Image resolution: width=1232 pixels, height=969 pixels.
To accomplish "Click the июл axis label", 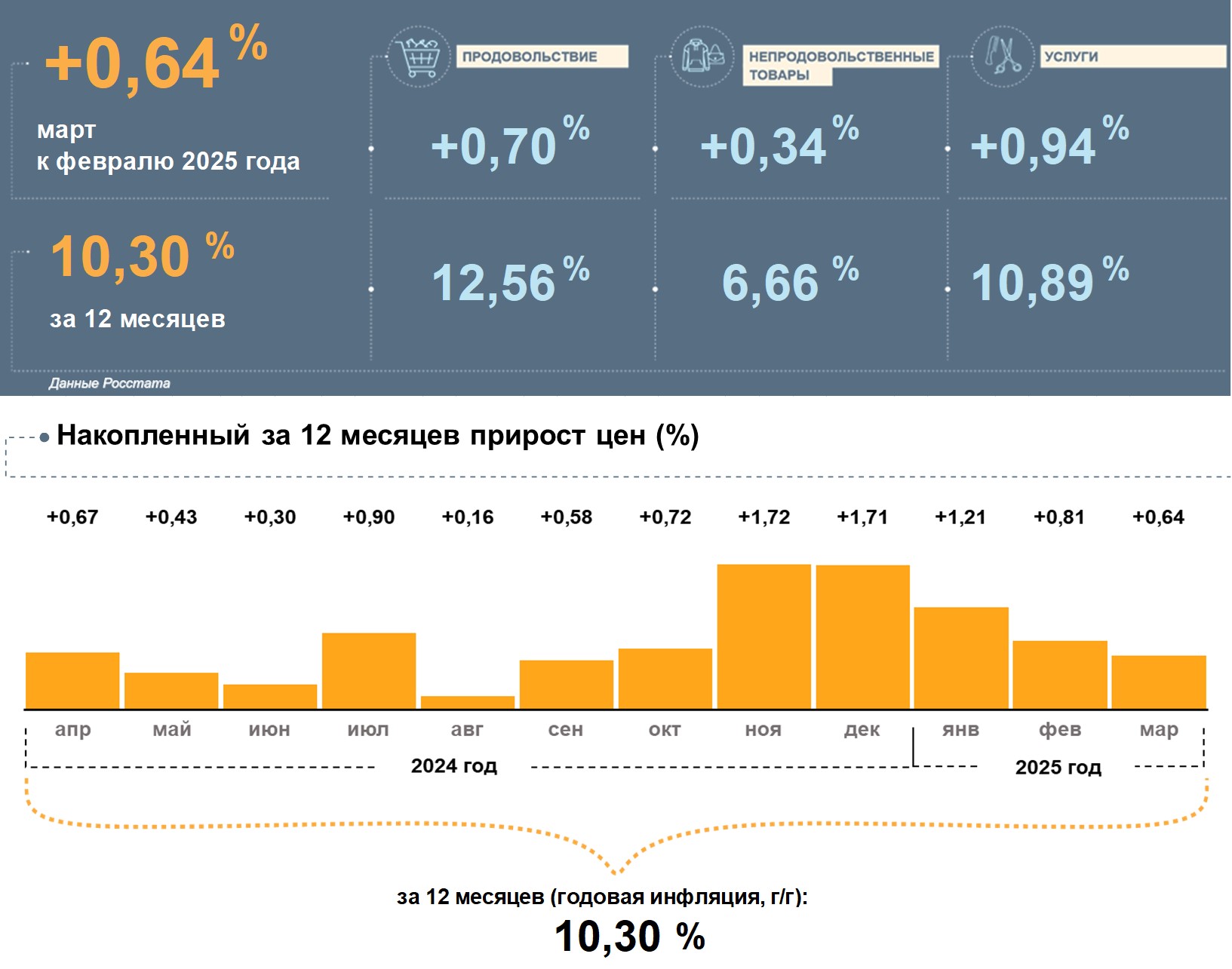I will (x=368, y=730).
